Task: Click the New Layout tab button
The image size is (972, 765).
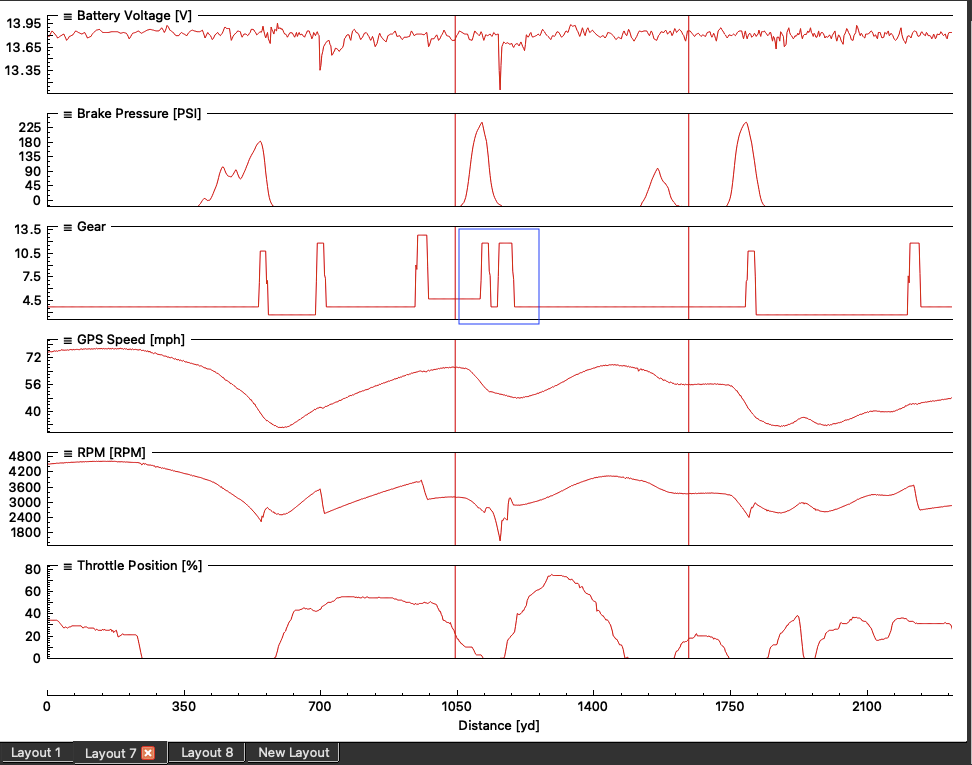Action: pyautogui.click(x=293, y=753)
